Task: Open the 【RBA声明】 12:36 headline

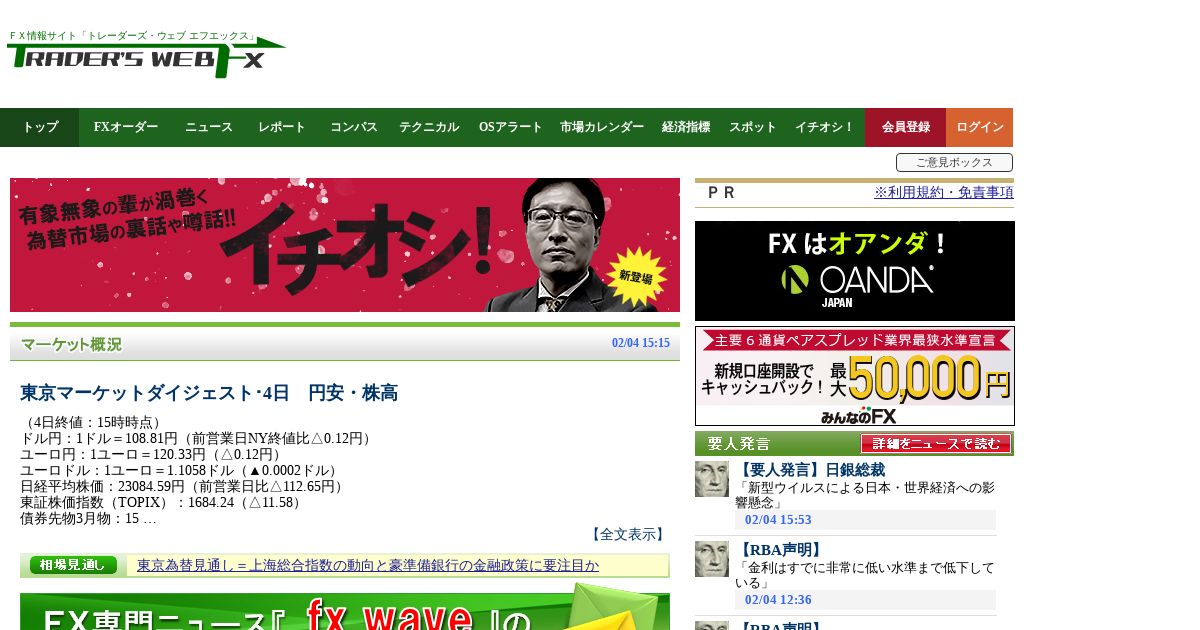Action: pyautogui.click(x=780, y=550)
